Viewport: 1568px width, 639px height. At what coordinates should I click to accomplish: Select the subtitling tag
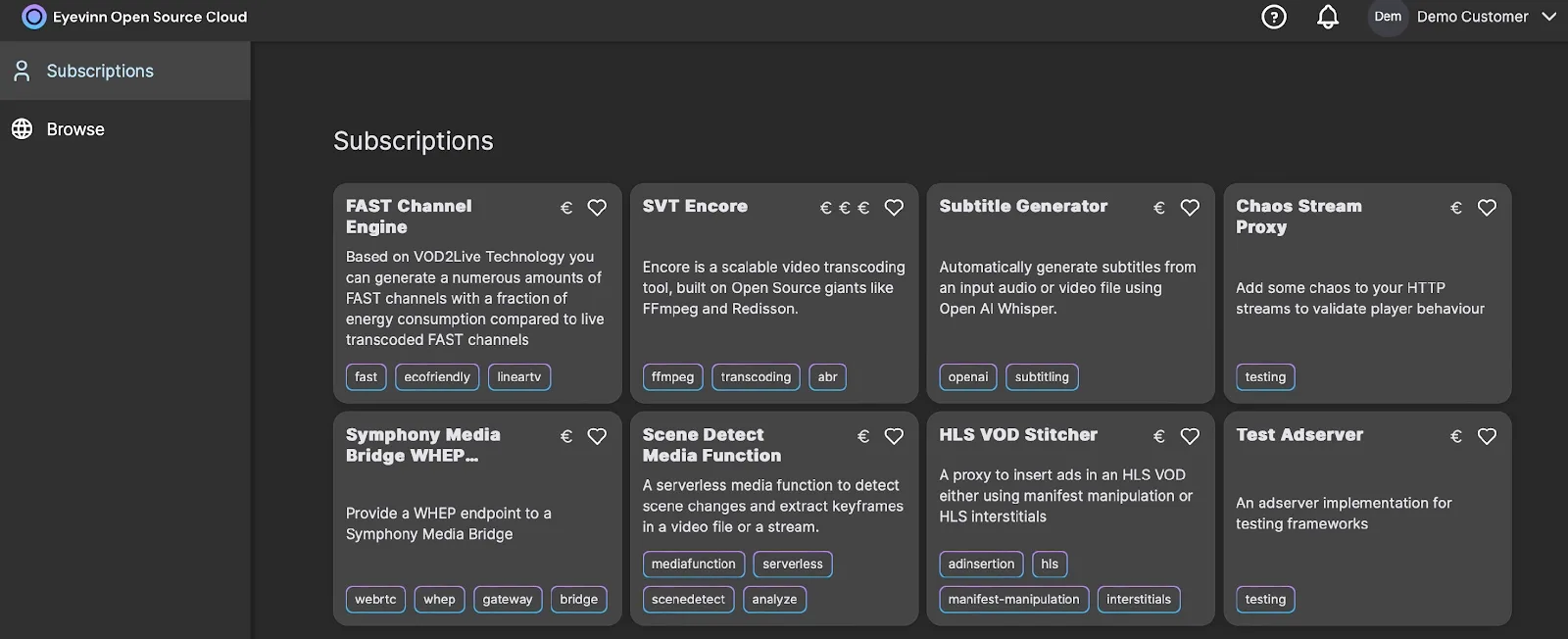coord(1042,377)
